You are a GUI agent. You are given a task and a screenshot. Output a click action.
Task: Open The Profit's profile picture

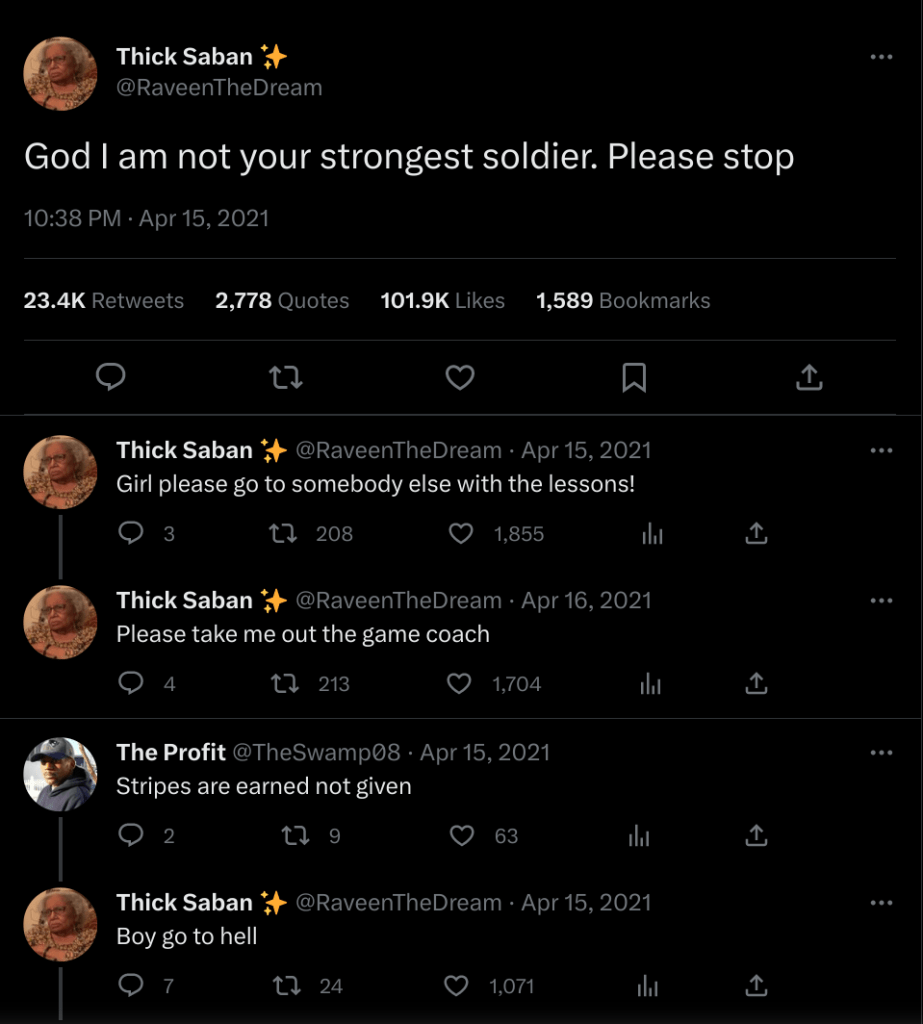click(61, 773)
